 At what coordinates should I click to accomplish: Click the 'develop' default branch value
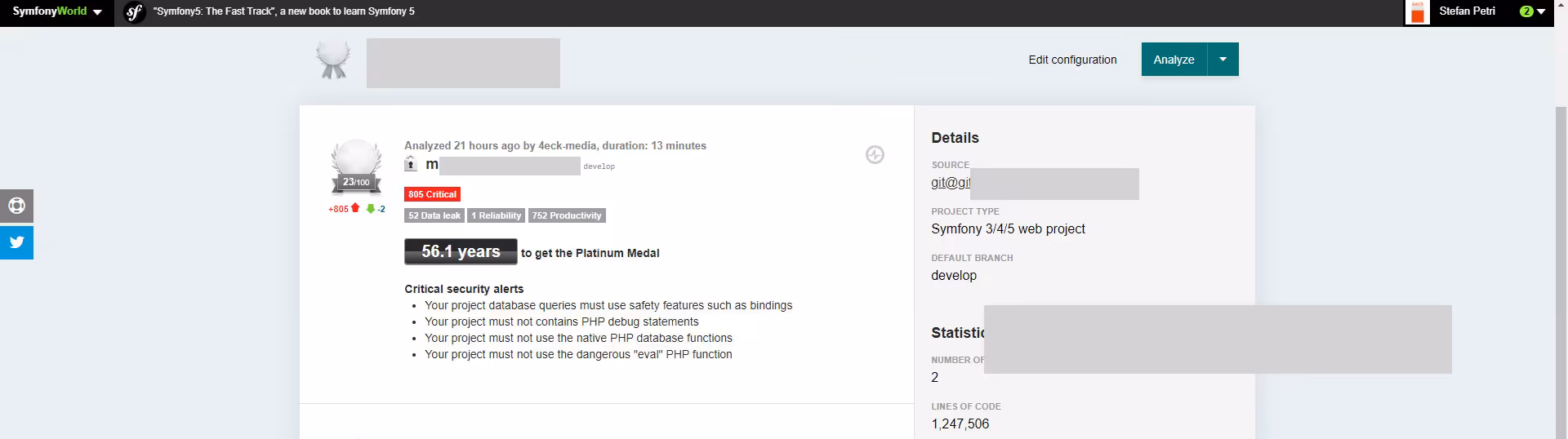click(x=954, y=276)
